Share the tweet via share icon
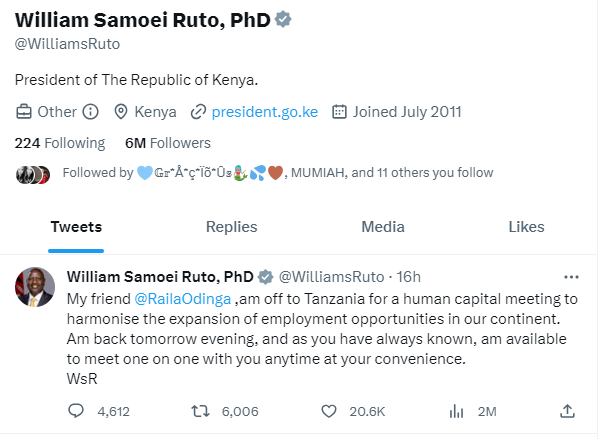This screenshot has width=612, height=439. click(x=567, y=411)
